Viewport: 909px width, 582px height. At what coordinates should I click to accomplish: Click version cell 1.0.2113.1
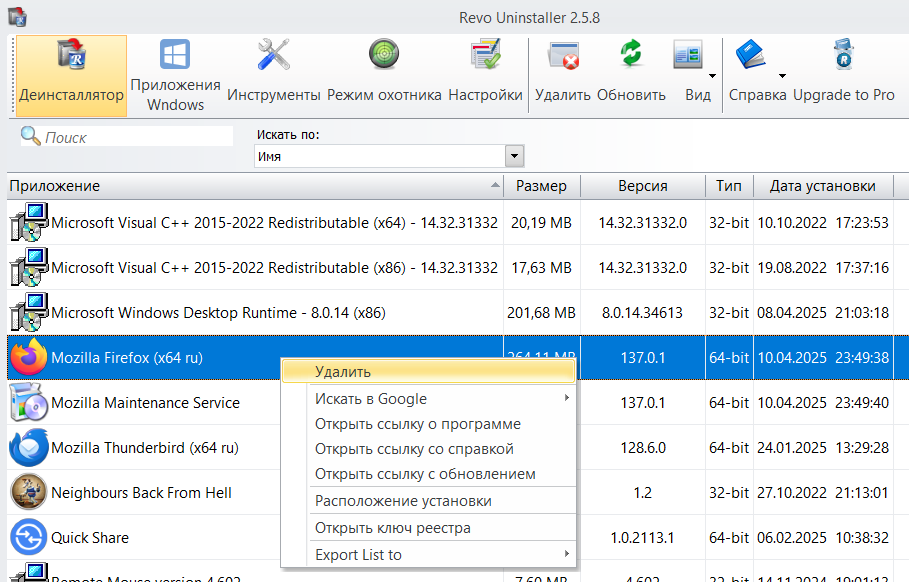[642, 538]
